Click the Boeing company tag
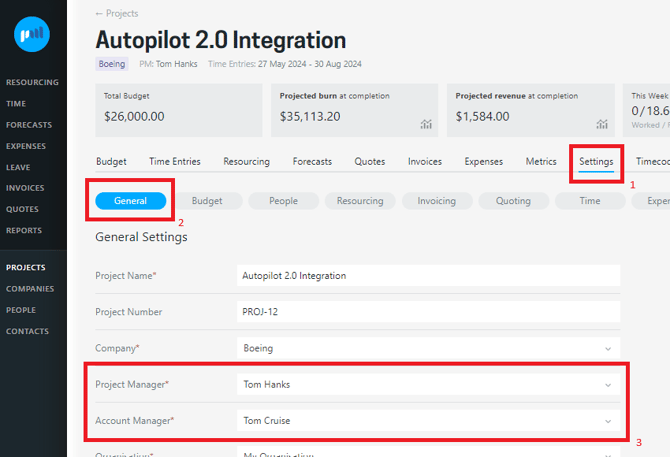Image resolution: width=670 pixels, height=457 pixels. (112, 64)
